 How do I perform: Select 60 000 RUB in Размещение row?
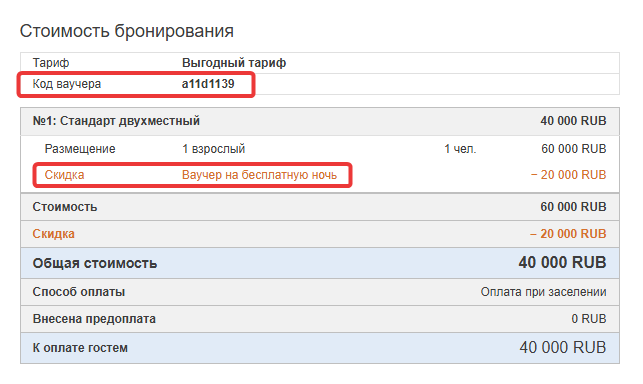point(573,149)
